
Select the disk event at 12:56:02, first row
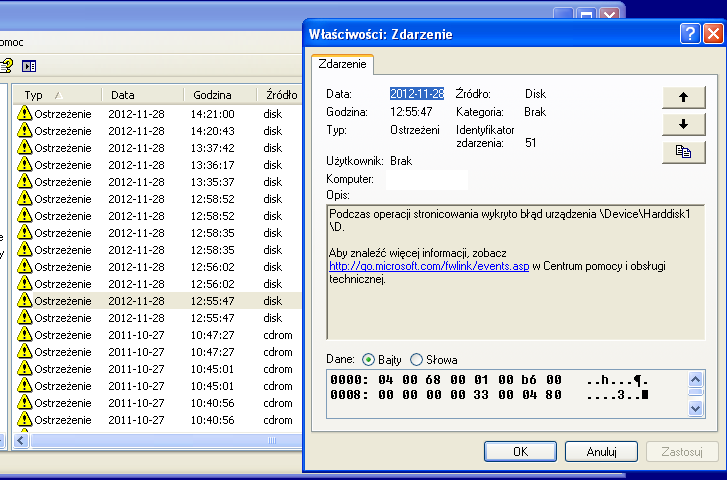click(158, 267)
